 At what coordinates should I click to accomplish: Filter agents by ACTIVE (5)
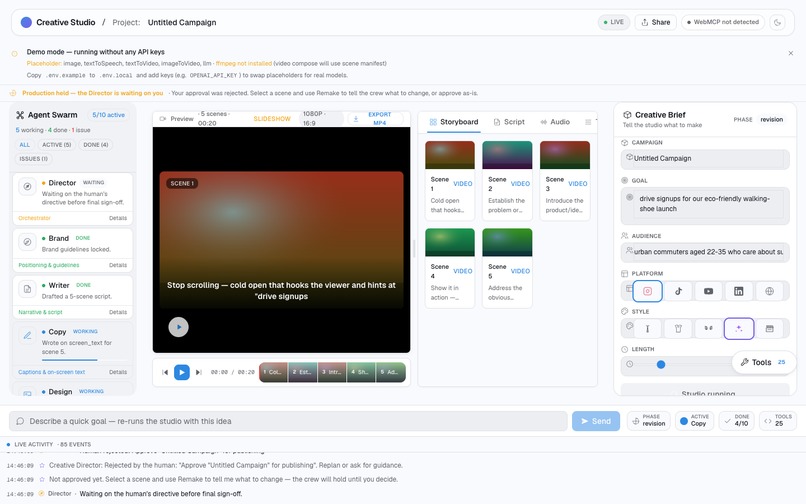pyautogui.click(x=57, y=145)
